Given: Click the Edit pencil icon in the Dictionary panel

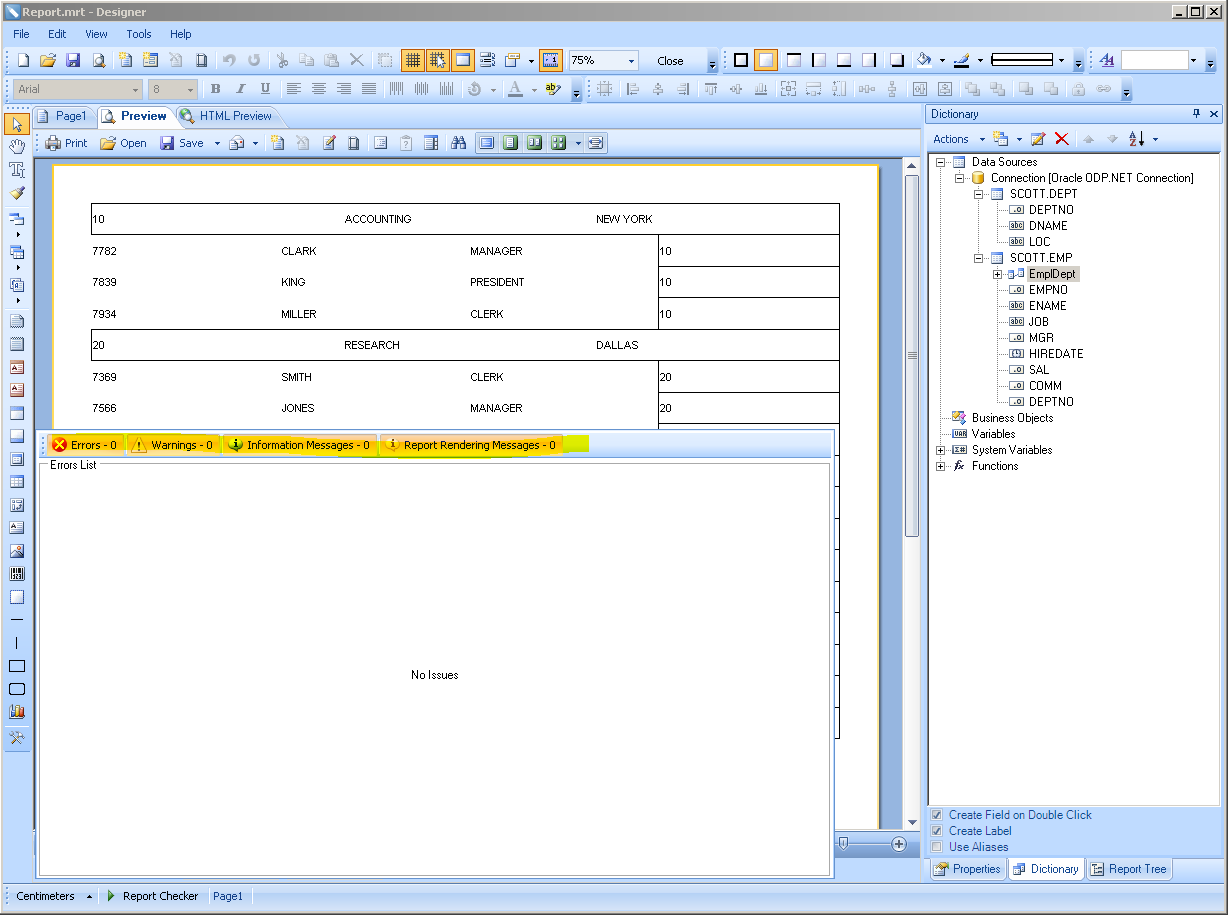Looking at the screenshot, I should click(1038, 139).
